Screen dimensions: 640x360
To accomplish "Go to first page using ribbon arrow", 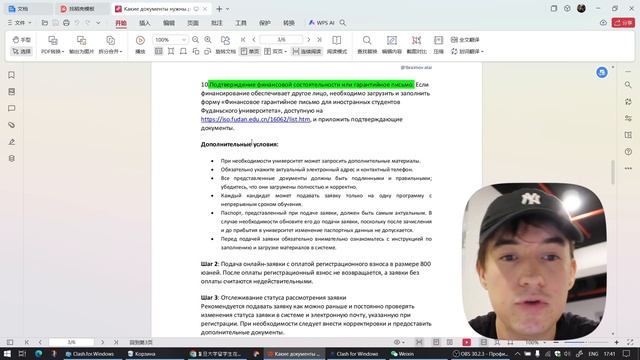I will [x=243, y=40].
